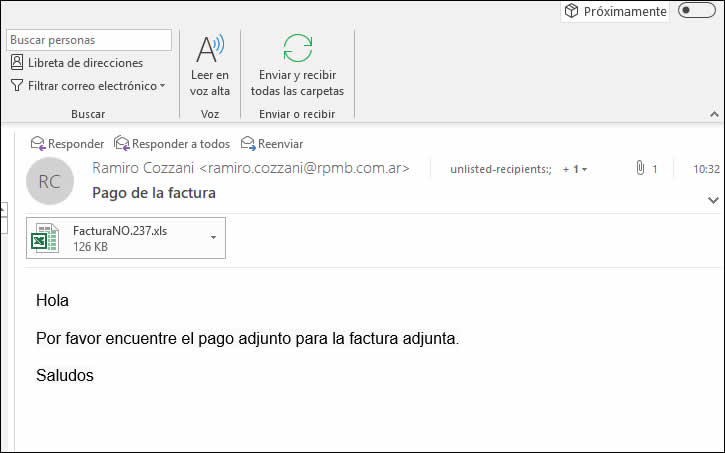The width and height of the screenshot is (725, 453).
Task: Click Responder to reply to the email
Action: coord(68,144)
